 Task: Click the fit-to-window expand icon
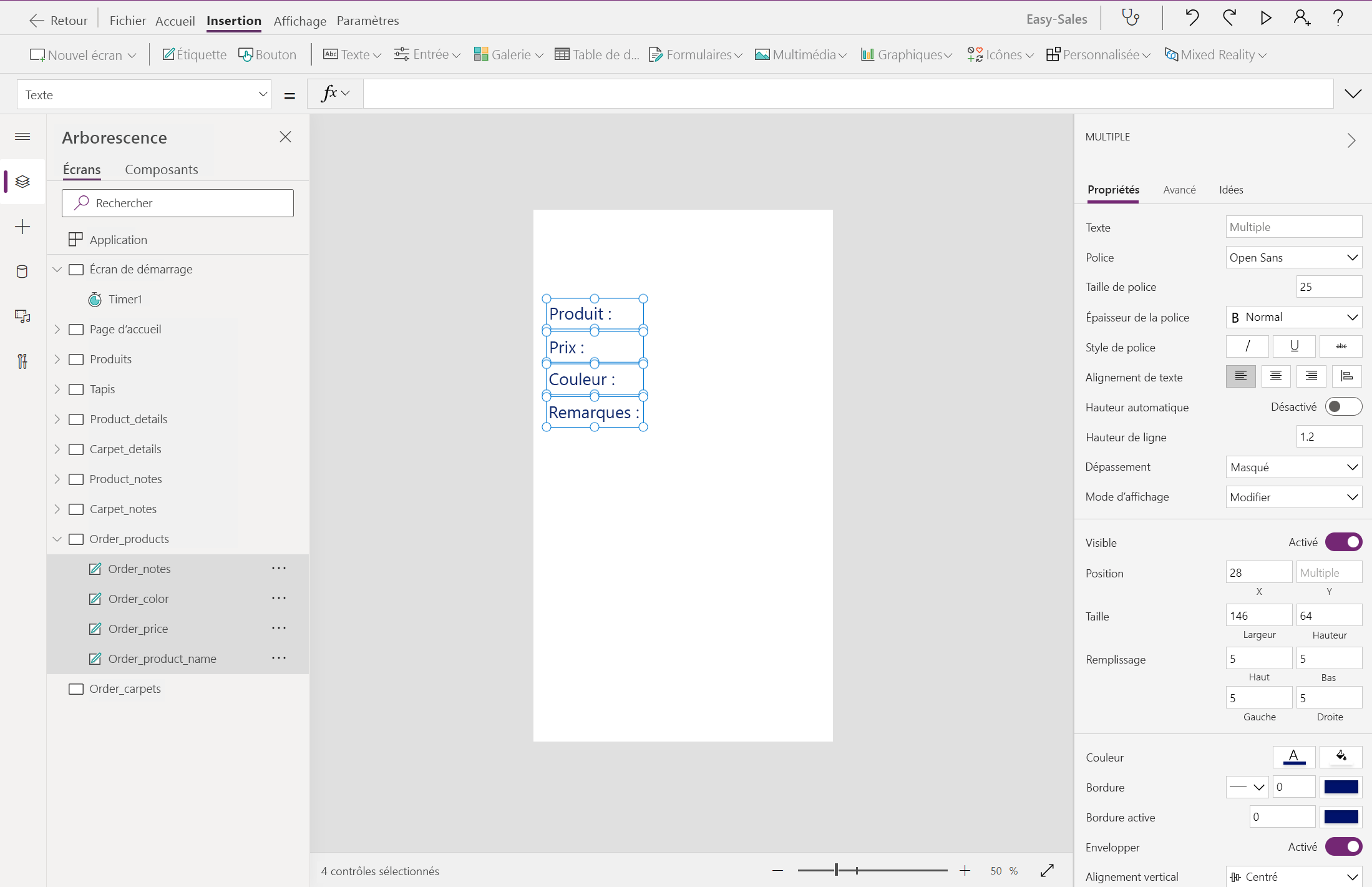click(x=1047, y=870)
